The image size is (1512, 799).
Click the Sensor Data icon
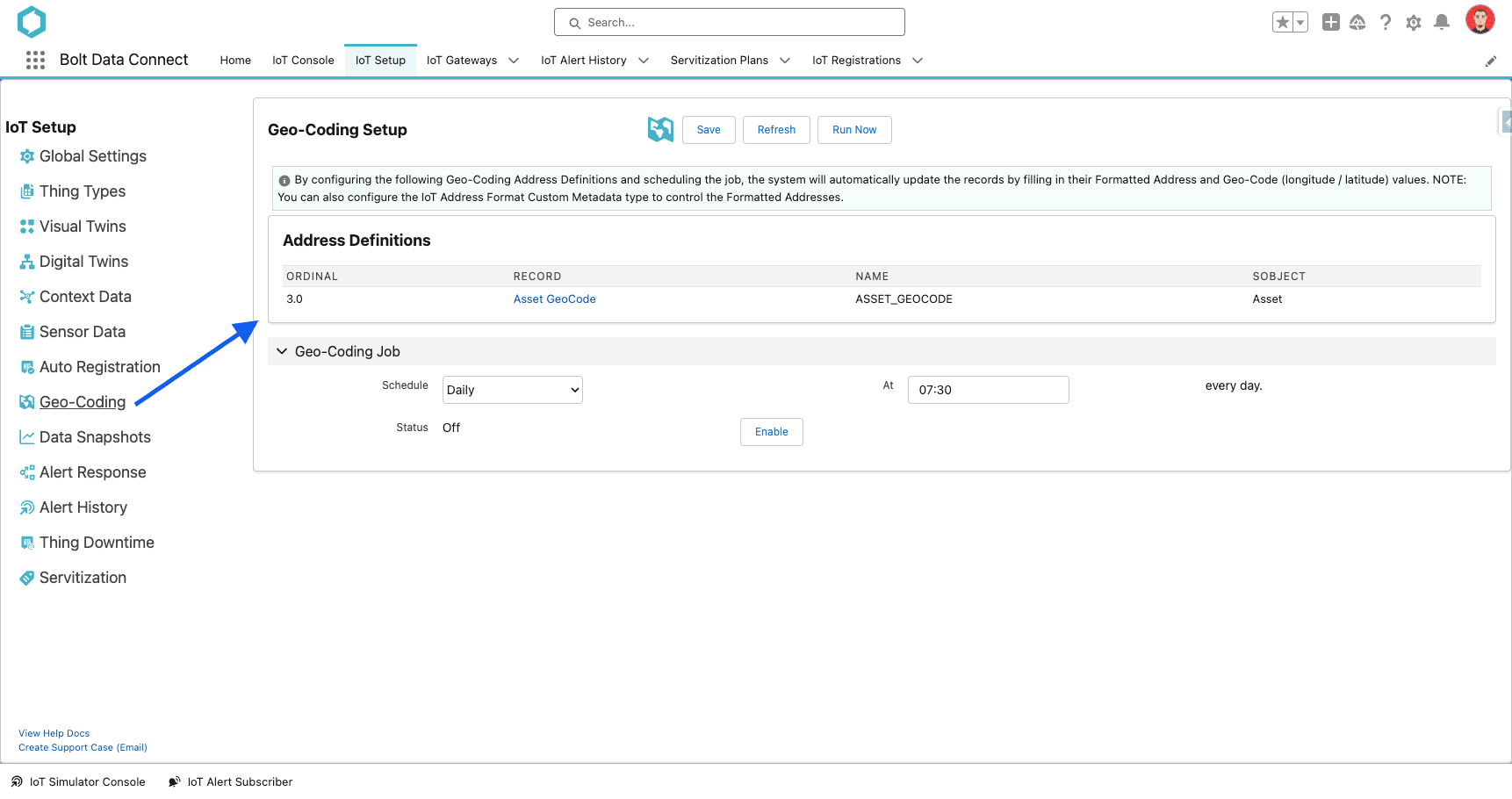(x=27, y=332)
